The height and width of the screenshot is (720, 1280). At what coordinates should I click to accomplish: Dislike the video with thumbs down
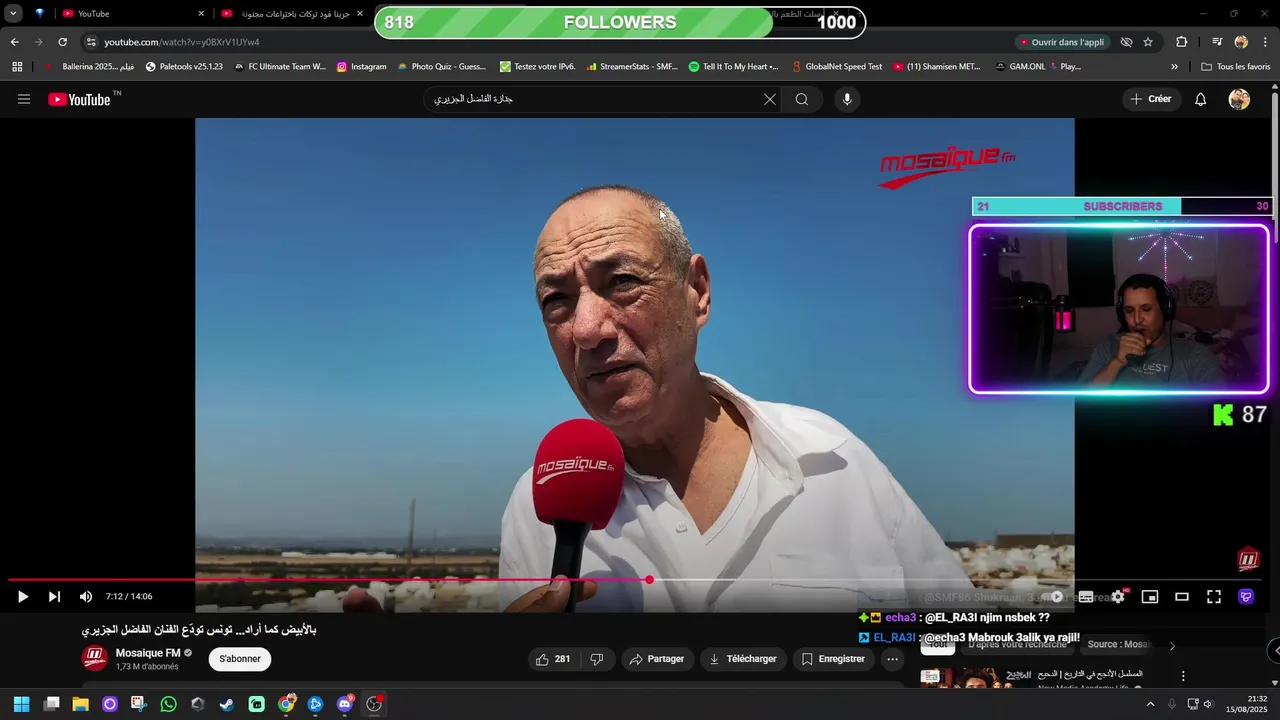pyautogui.click(x=597, y=659)
